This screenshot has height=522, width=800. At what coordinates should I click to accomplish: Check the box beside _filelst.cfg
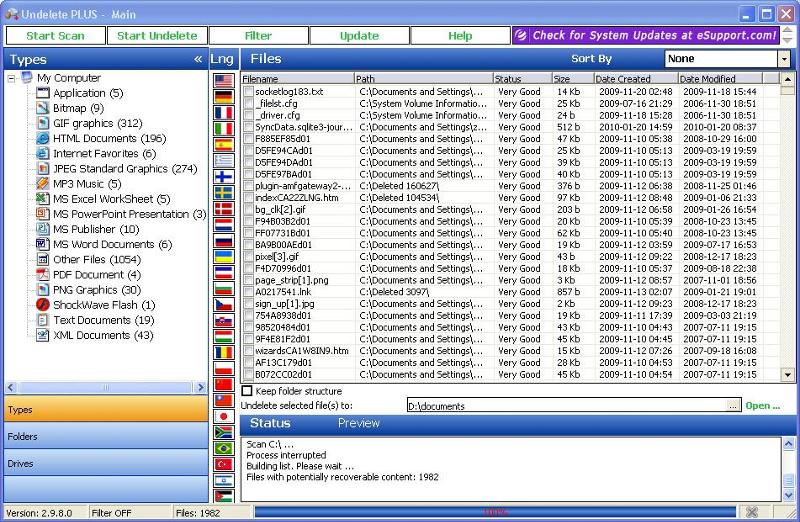coord(248,103)
